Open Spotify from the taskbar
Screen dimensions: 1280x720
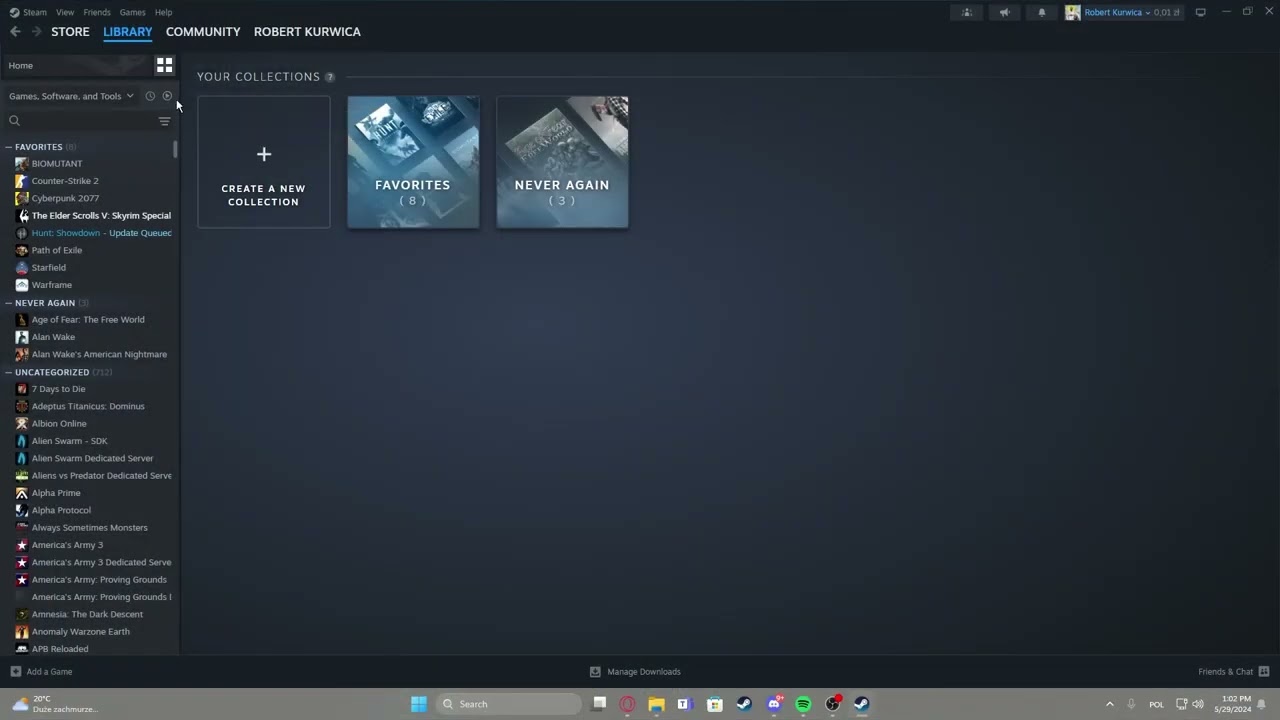click(x=803, y=704)
